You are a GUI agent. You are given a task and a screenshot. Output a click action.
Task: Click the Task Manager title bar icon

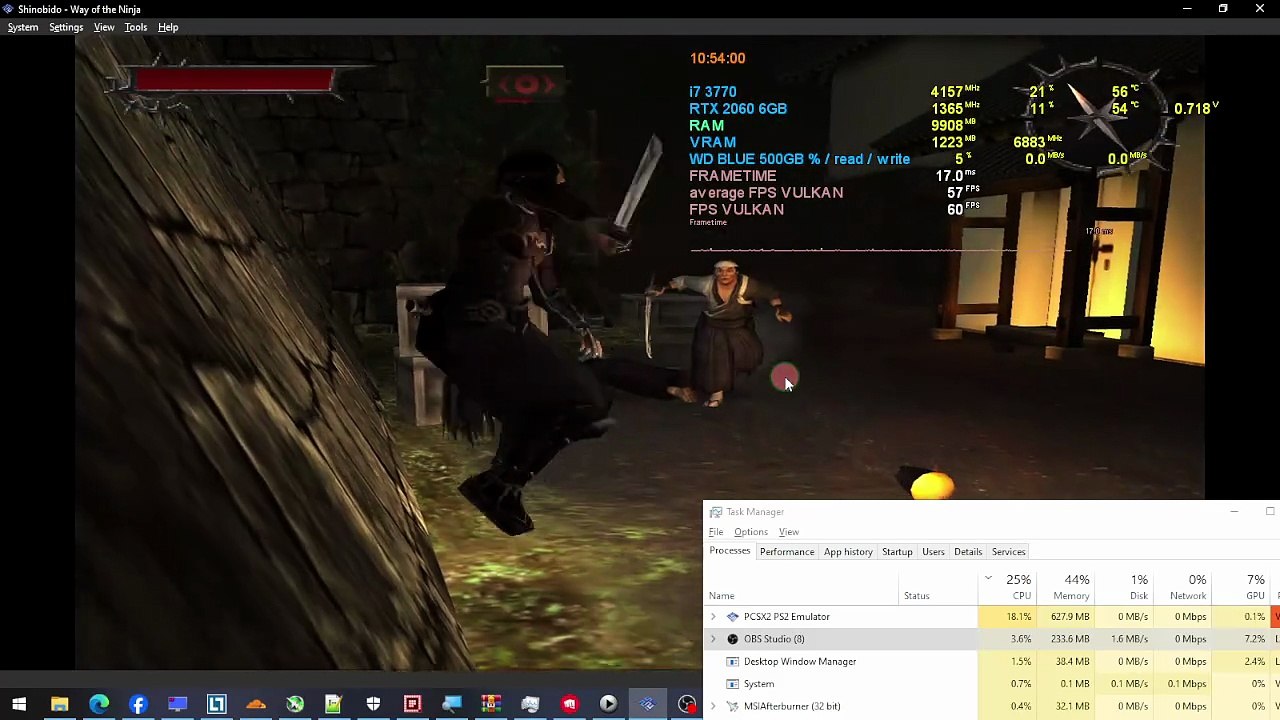tap(716, 512)
